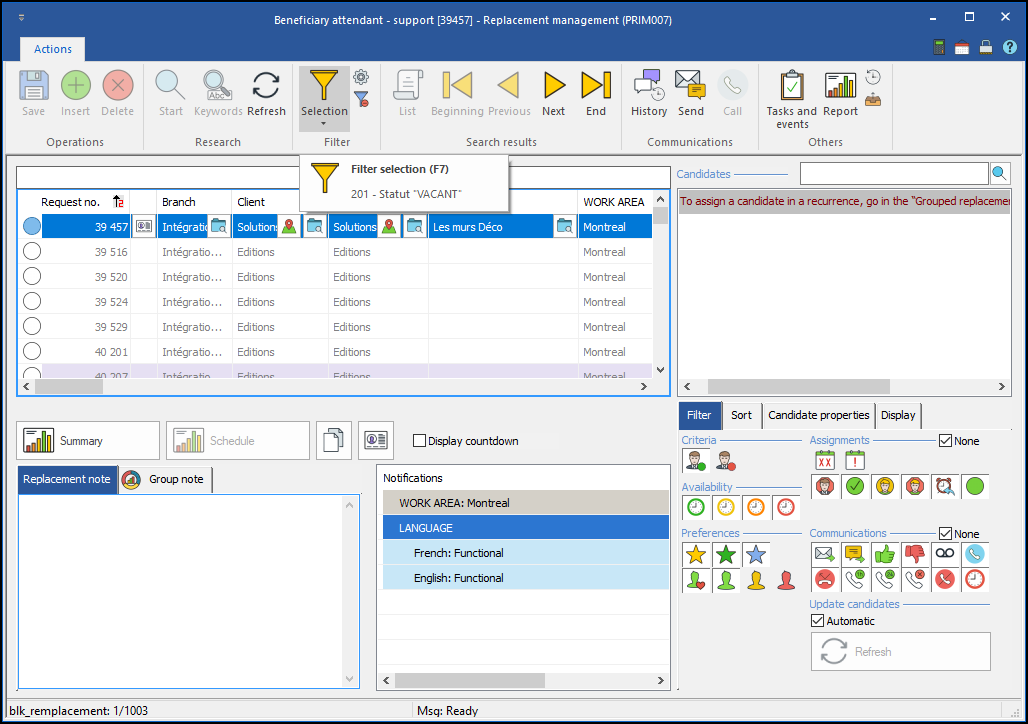
Task: Open help with the question mark icon
Action: pos(1010,47)
